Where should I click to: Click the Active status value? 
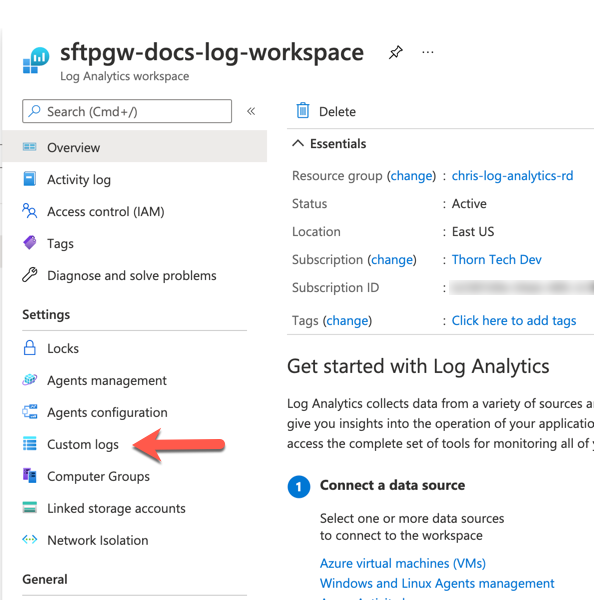[469, 204]
